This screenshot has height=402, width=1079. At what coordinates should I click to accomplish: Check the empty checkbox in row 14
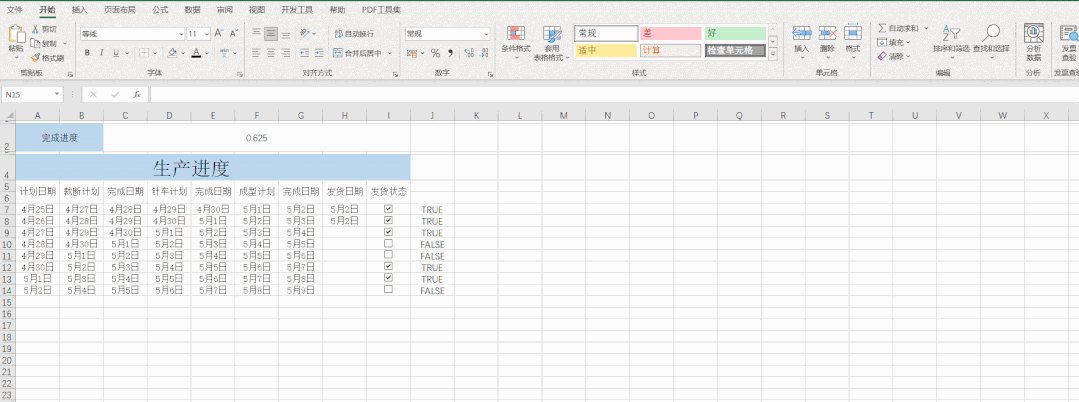388,289
